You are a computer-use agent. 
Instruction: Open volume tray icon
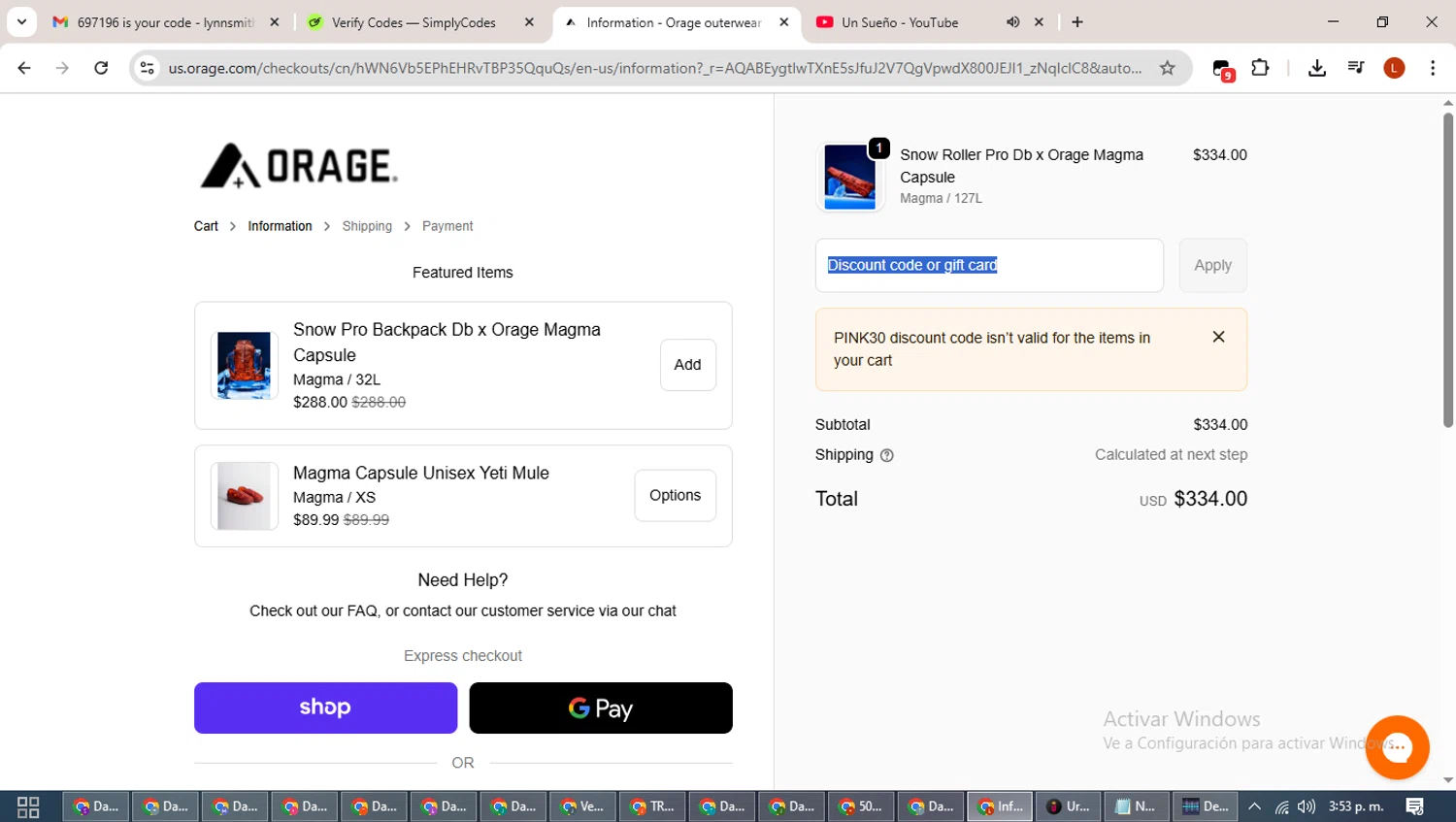(x=1307, y=806)
